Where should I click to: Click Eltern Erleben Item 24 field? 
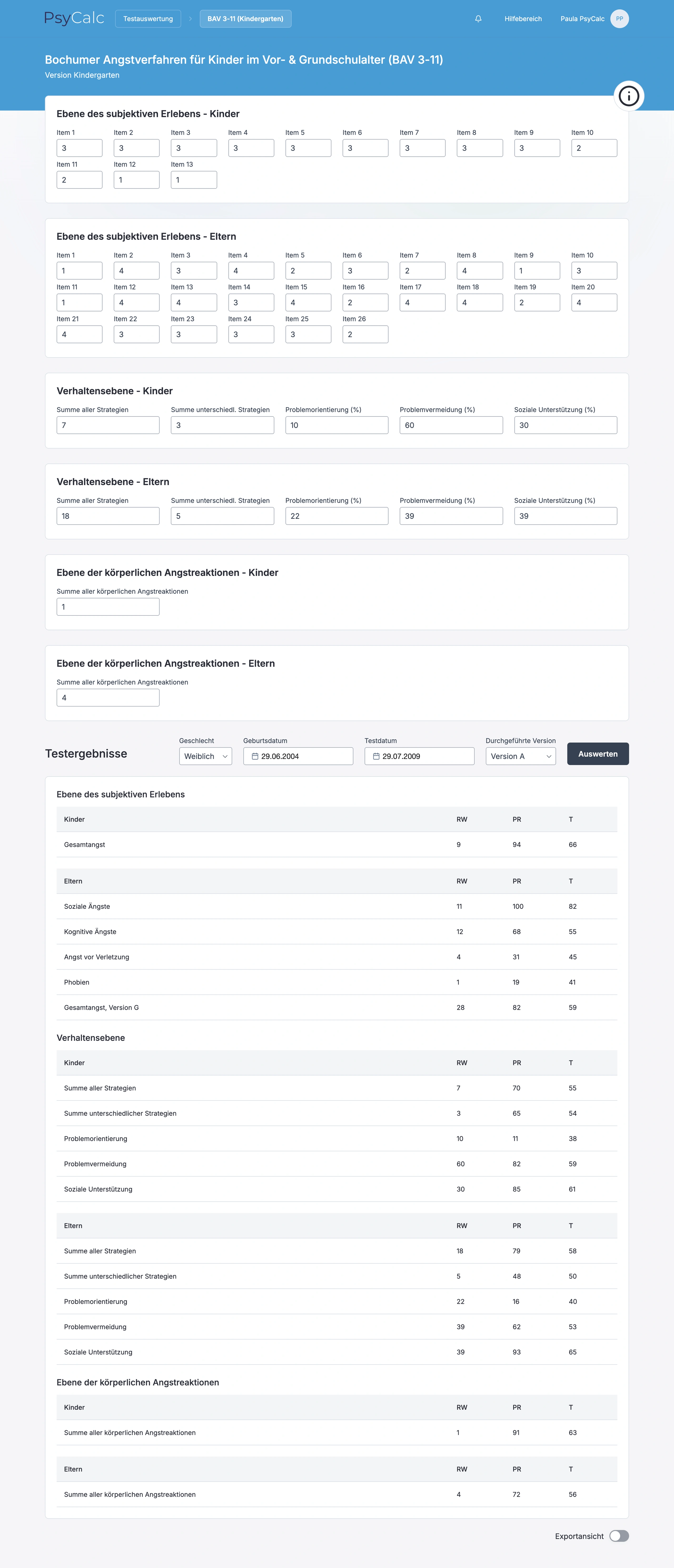click(x=251, y=334)
